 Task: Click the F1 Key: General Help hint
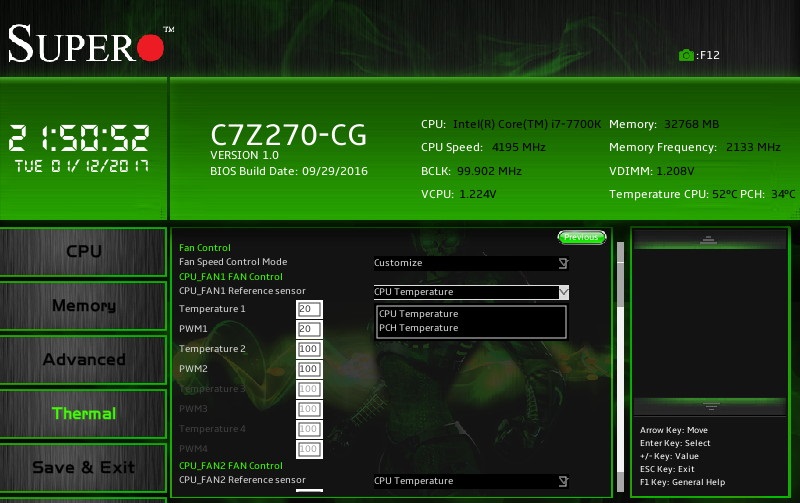click(x=682, y=483)
